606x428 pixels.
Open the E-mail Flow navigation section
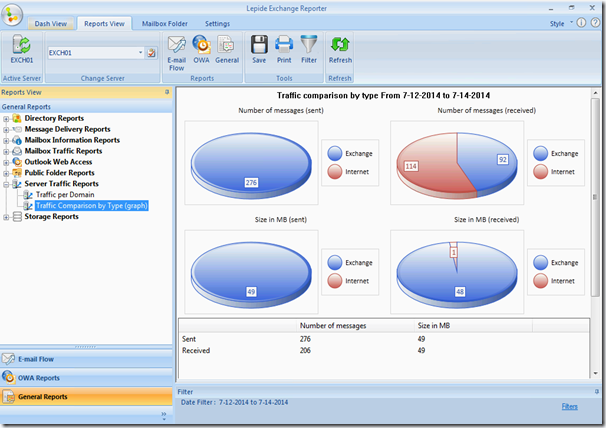pos(86,359)
